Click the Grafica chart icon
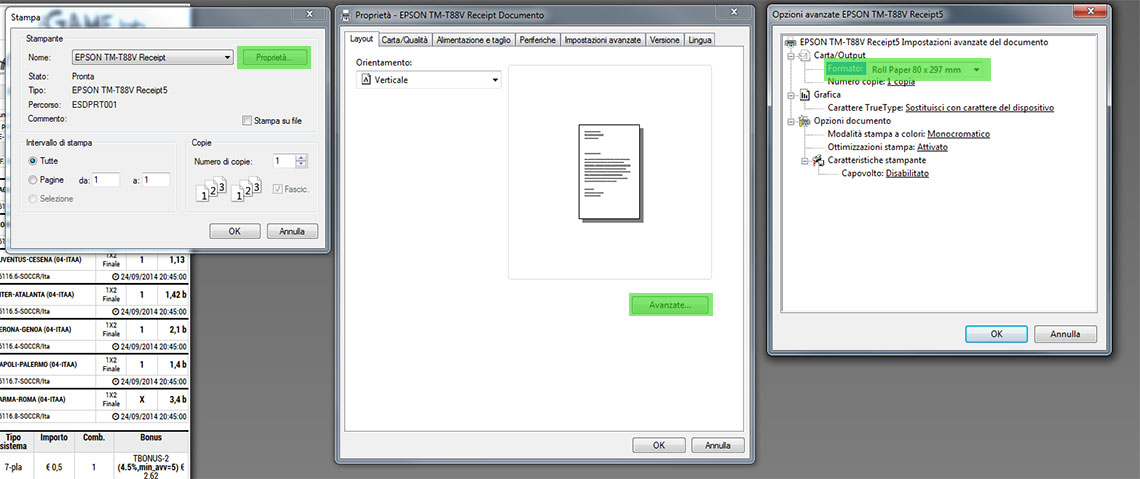The height and width of the screenshot is (479, 1140). [804, 94]
